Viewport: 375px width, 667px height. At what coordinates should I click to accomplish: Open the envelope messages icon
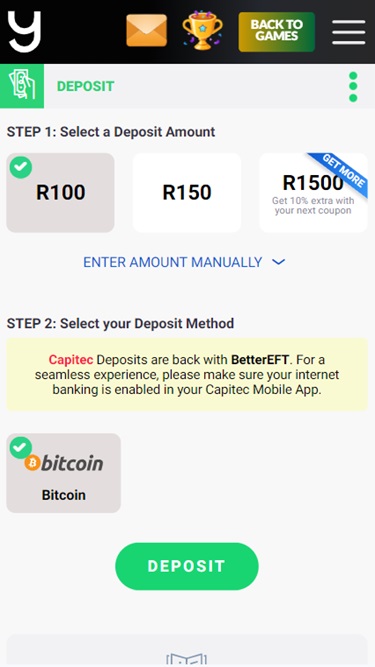pos(146,31)
